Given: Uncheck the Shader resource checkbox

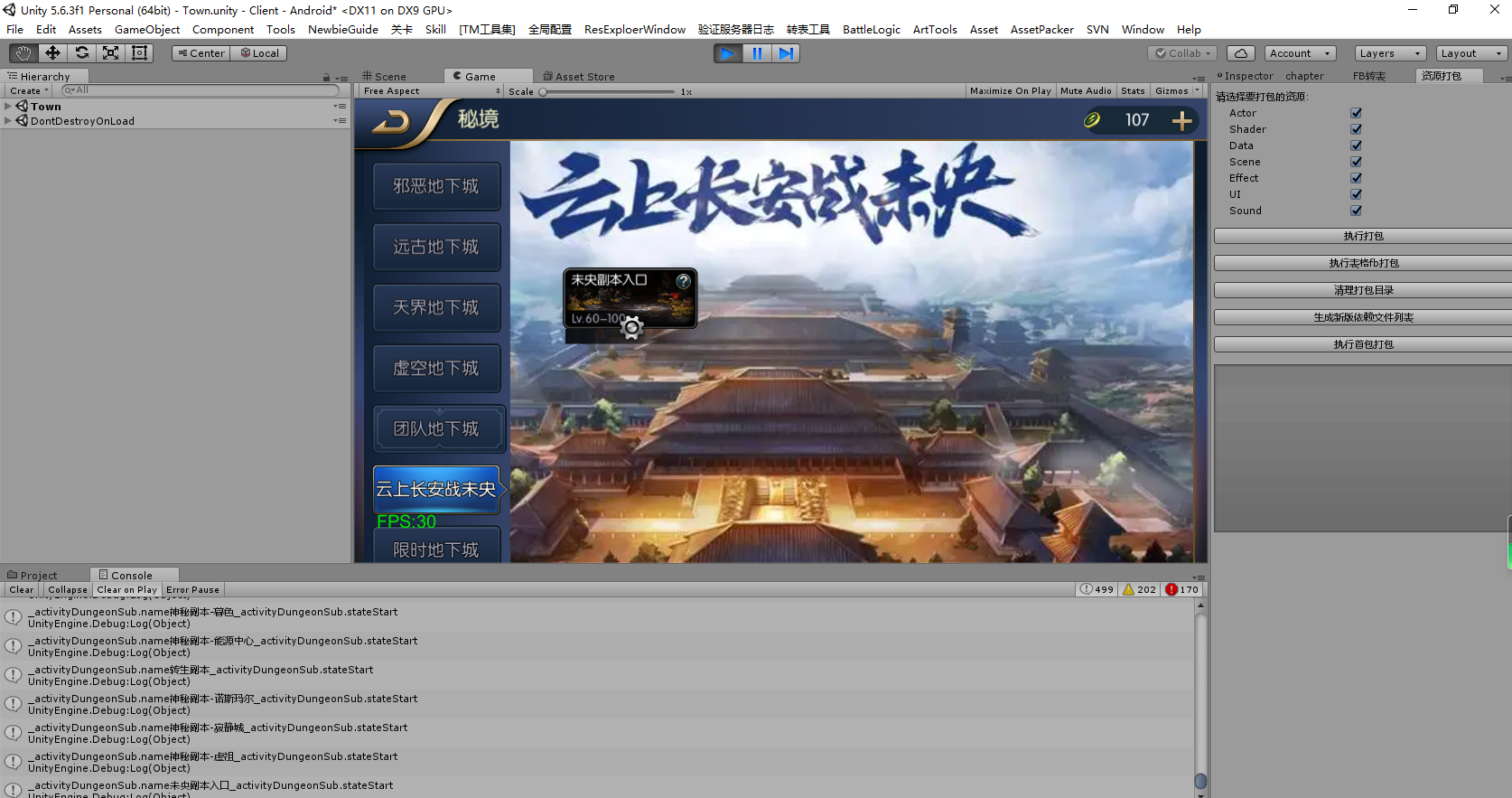Looking at the screenshot, I should point(1356,129).
